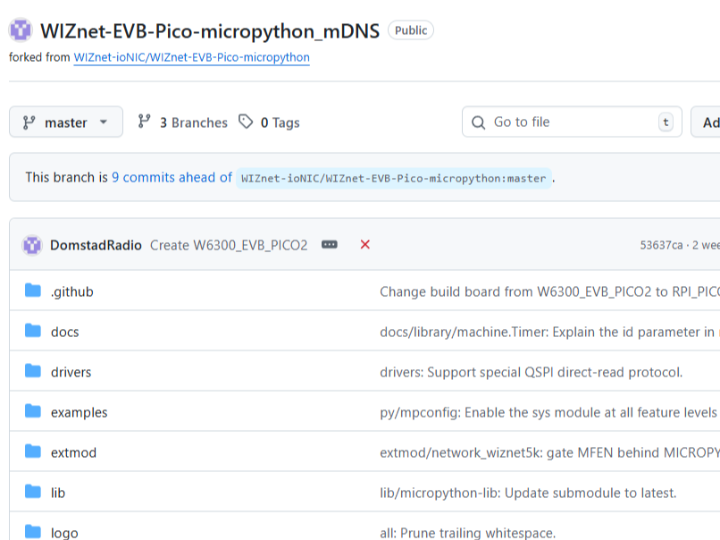This screenshot has width=720, height=540.
Task: Open the drivers folder
Action: click(71, 372)
